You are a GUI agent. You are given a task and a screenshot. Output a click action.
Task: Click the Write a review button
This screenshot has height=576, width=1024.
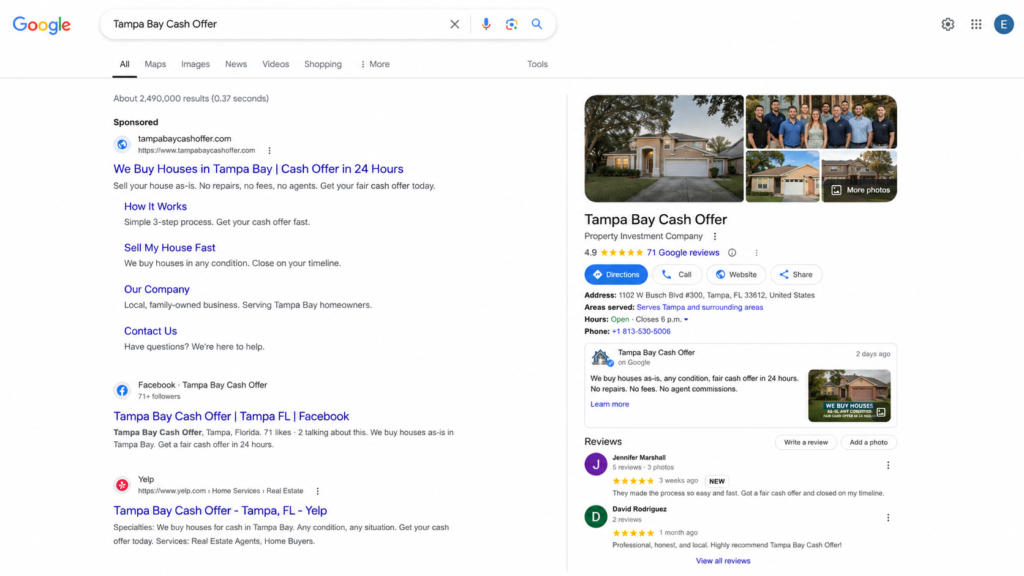806,442
